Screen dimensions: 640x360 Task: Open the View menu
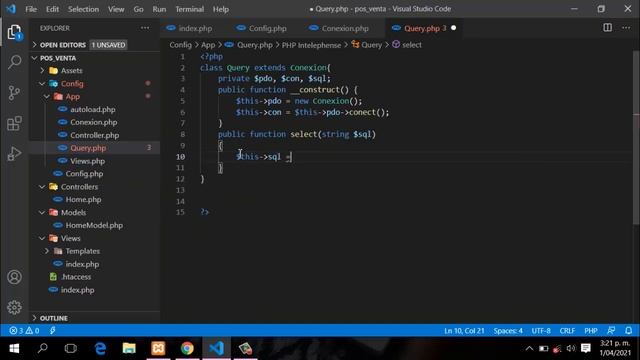coord(116,9)
